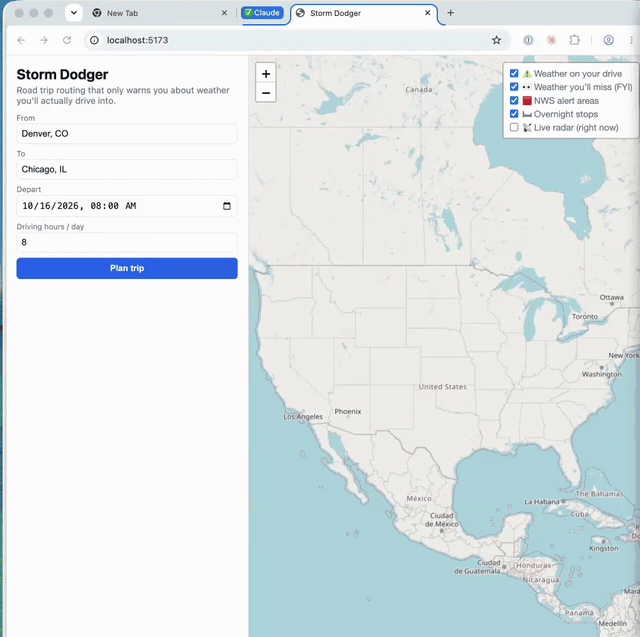Uncheck Weather on your drive layer
The image size is (640, 637).
514,73
